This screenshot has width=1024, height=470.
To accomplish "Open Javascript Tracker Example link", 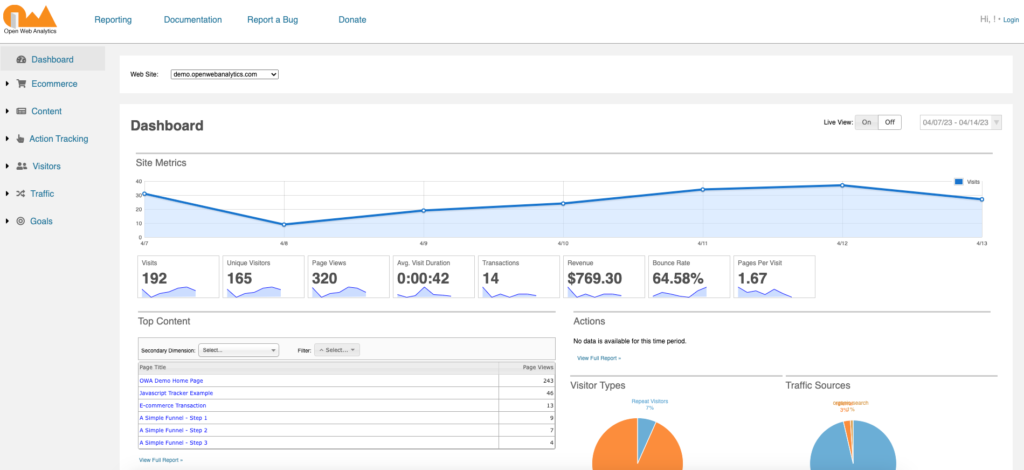I will (176, 393).
